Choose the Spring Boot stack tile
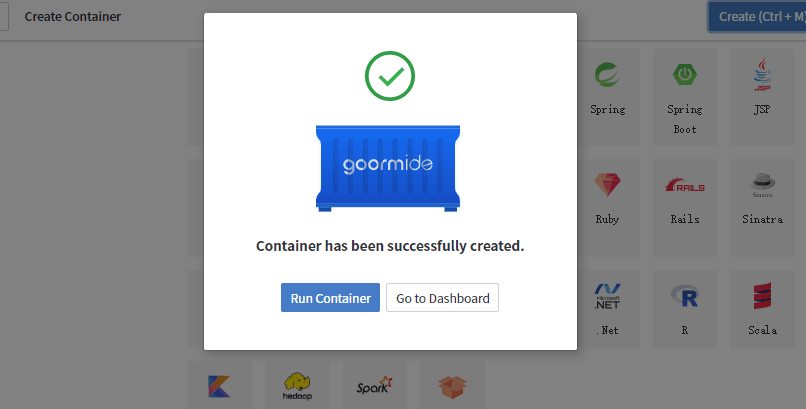Image resolution: width=806 pixels, height=409 pixels. [685, 76]
